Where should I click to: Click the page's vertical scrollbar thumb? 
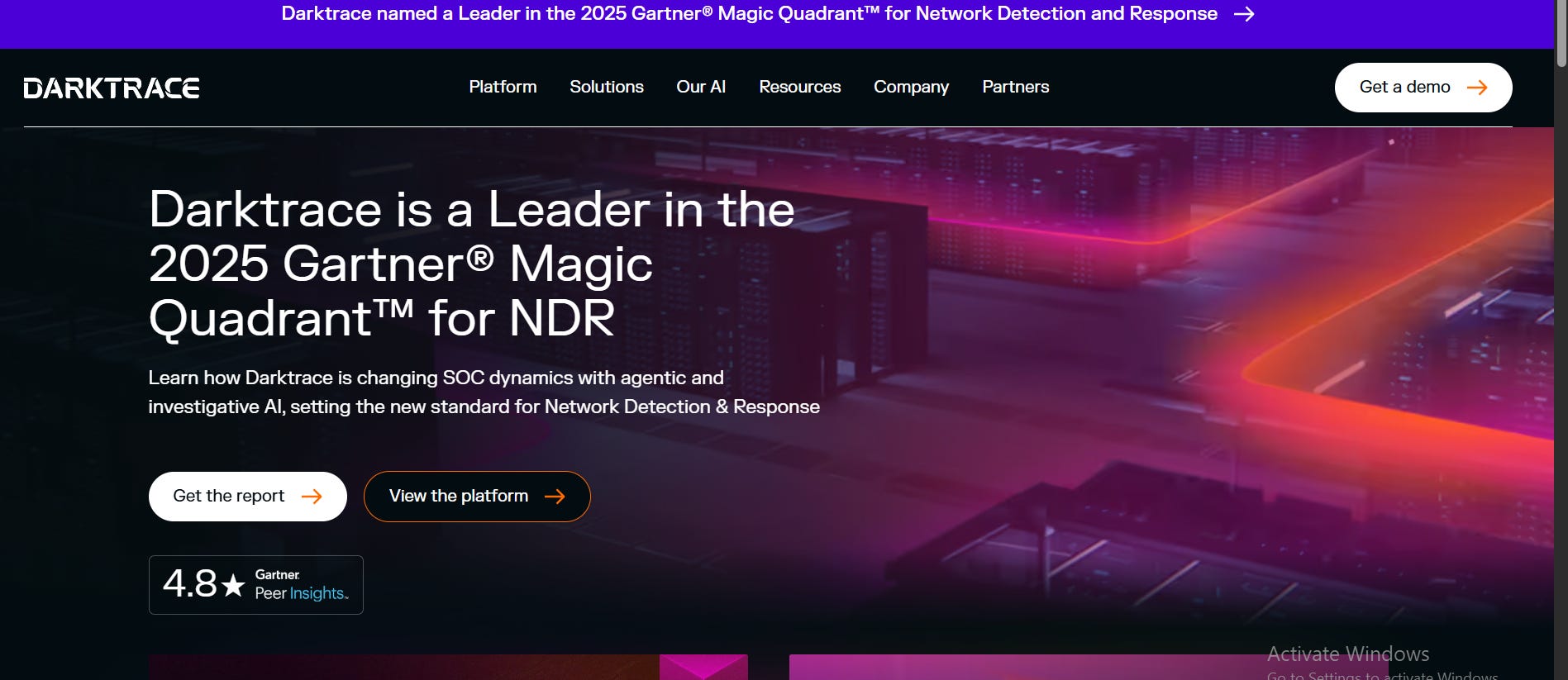click(x=1561, y=33)
